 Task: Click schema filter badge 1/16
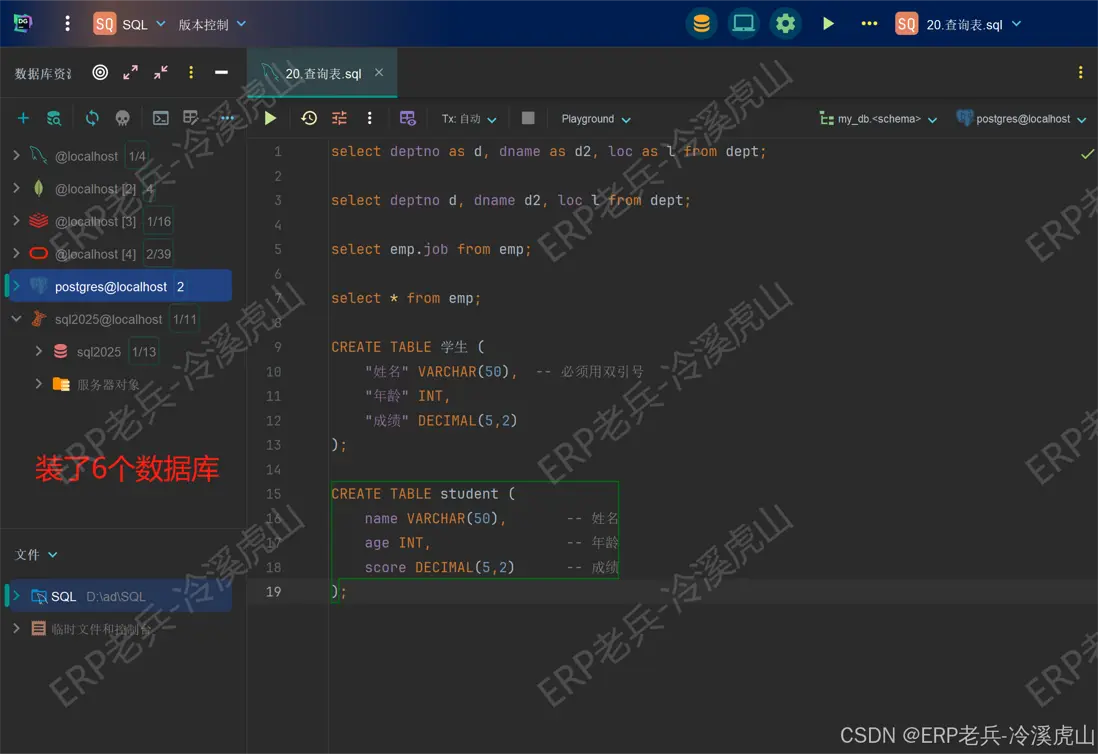158,221
